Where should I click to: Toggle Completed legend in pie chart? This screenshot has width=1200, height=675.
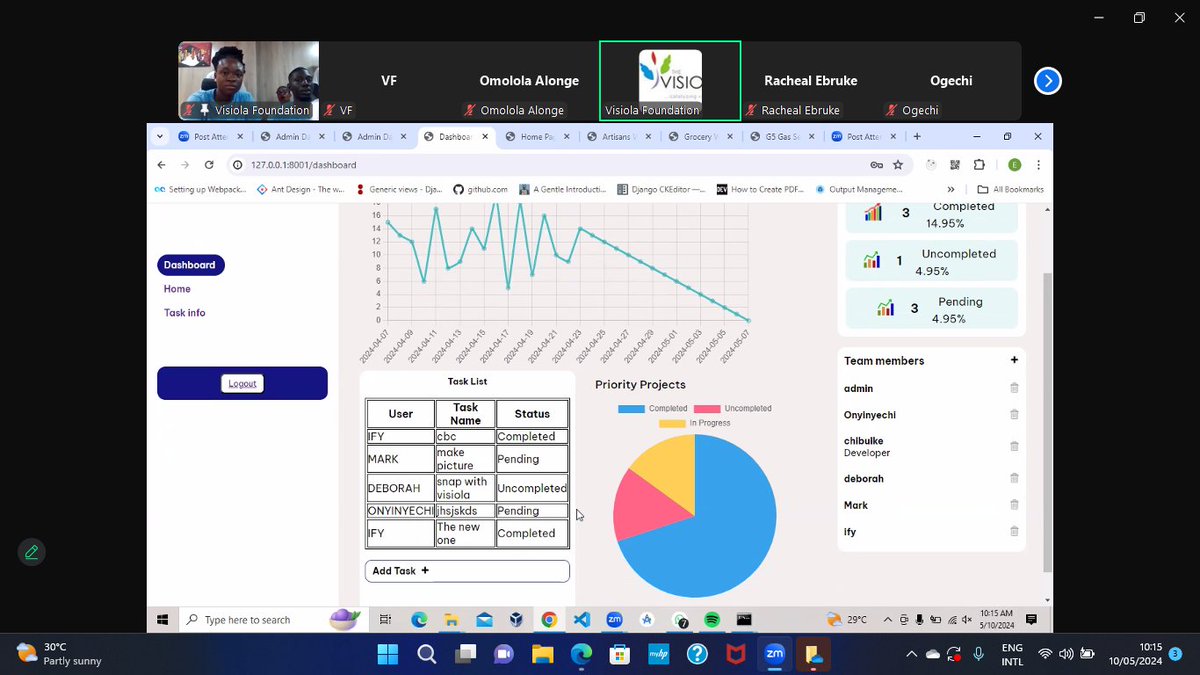click(653, 408)
